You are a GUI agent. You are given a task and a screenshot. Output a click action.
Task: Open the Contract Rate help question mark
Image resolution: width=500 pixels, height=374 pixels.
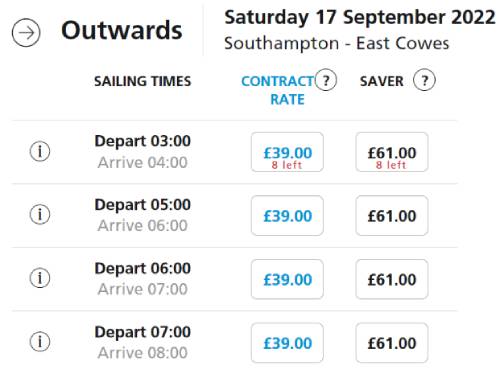point(326,80)
